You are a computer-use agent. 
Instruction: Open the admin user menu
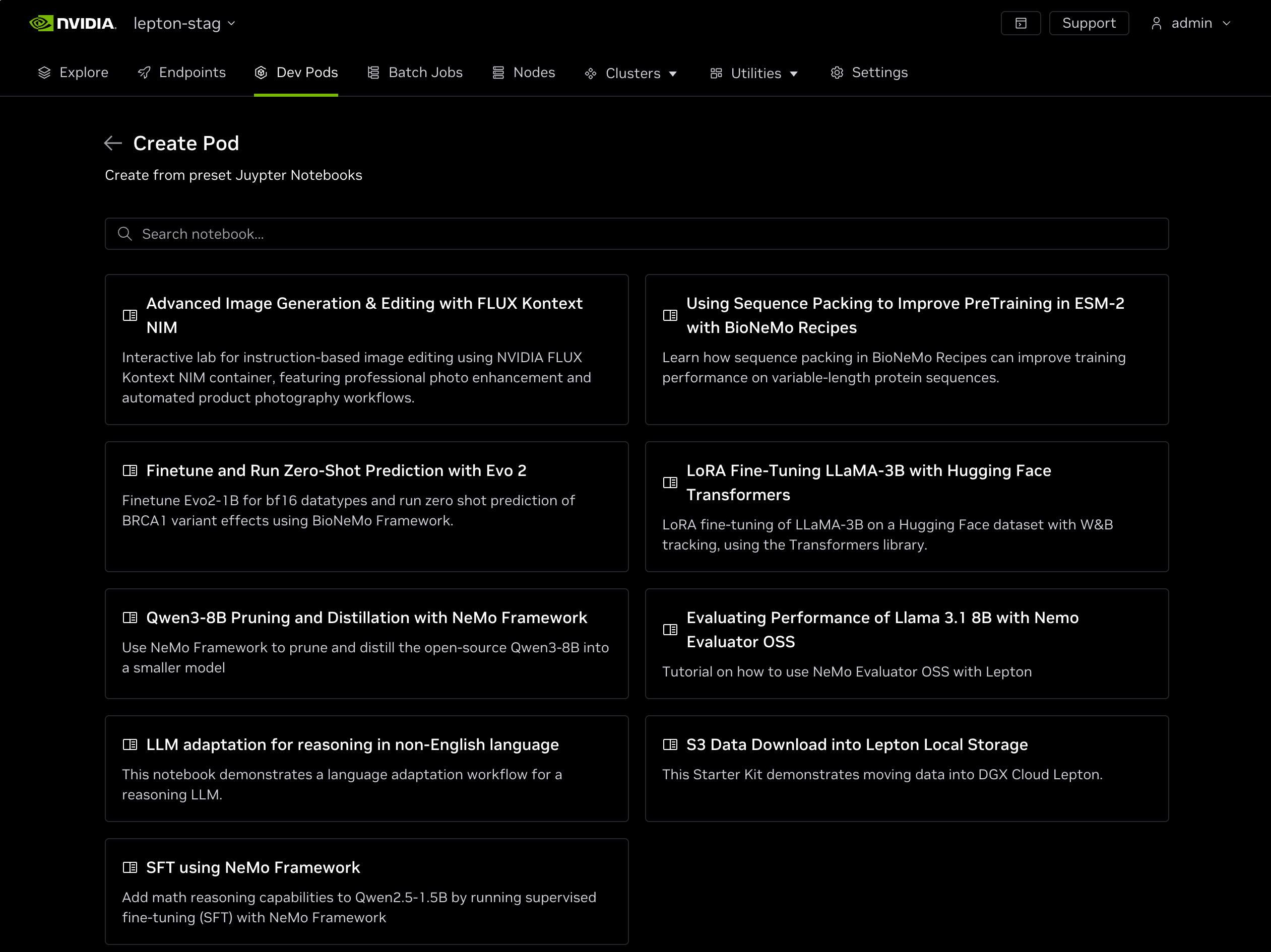[x=1191, y=24]
